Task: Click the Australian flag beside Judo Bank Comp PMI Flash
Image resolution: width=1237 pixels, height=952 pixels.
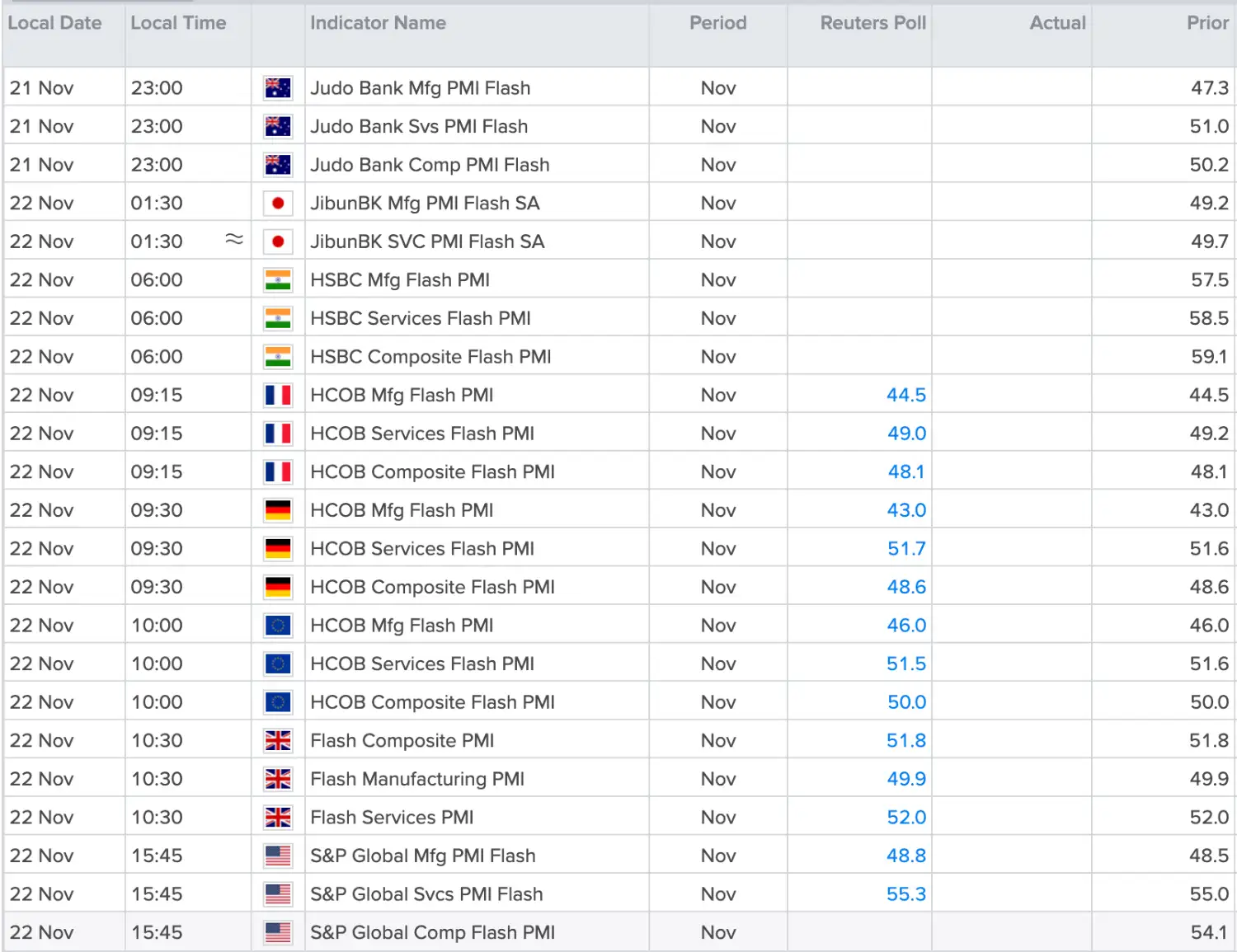Action: point(278,165)
